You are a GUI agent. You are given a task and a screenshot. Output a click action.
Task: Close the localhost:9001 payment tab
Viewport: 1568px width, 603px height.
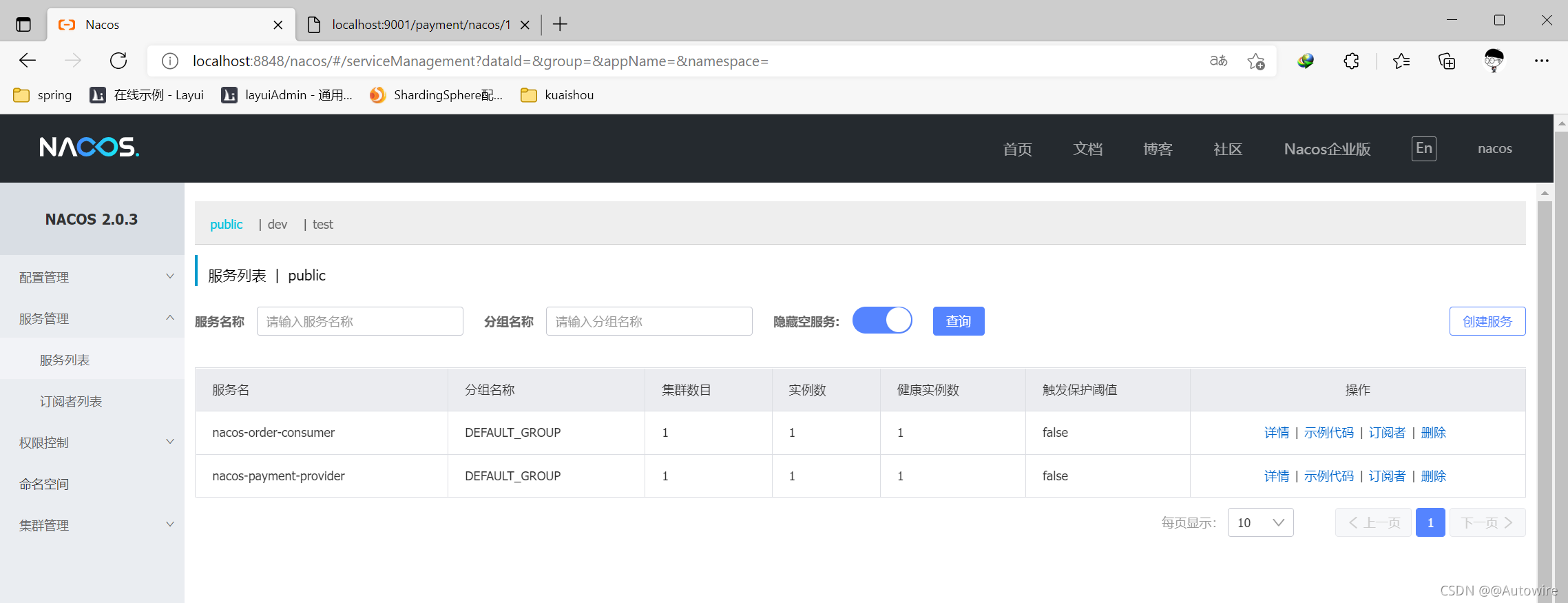tap(525, 25)
